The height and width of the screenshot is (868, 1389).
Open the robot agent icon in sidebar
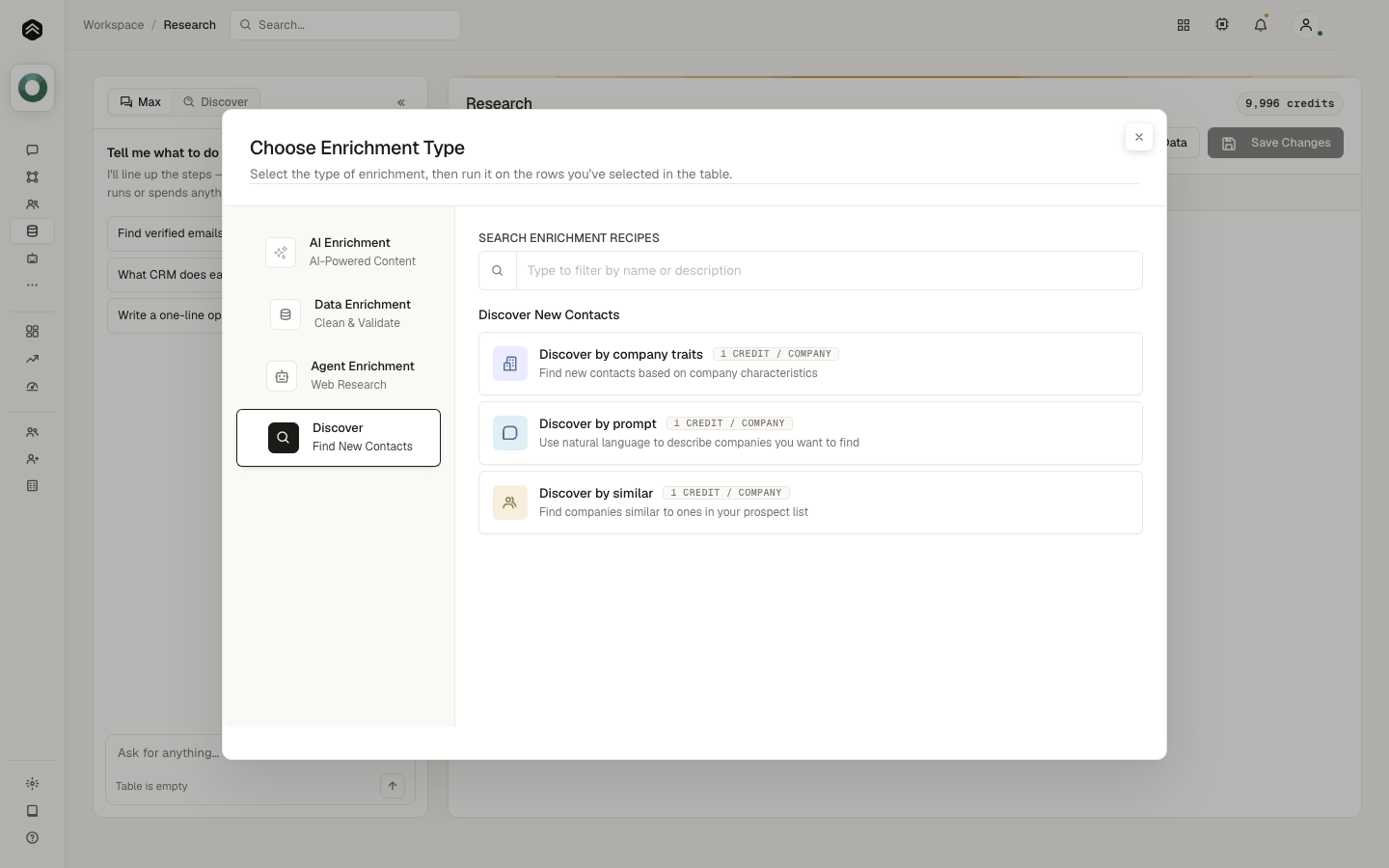(32, 258)
